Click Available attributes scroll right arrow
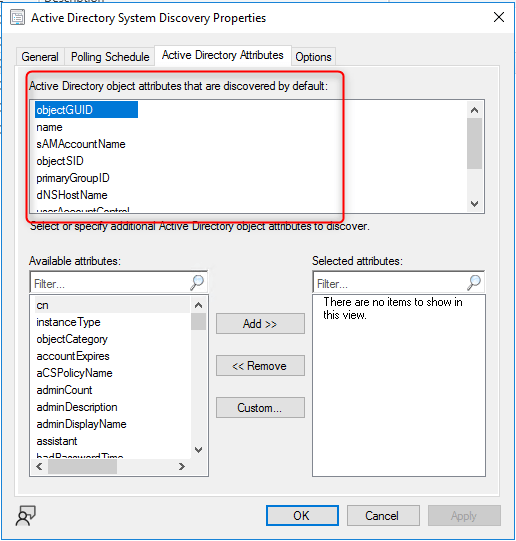Screen dimensions: 516x541 pos(182,466)
